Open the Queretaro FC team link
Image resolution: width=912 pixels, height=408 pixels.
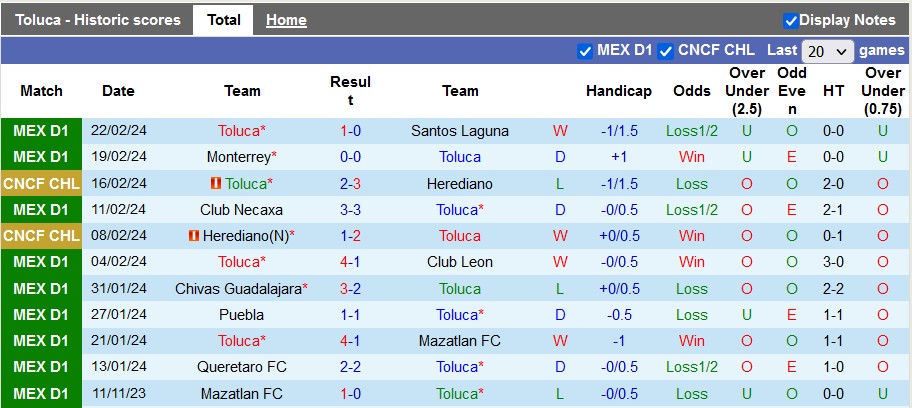(x=242, y=367)
